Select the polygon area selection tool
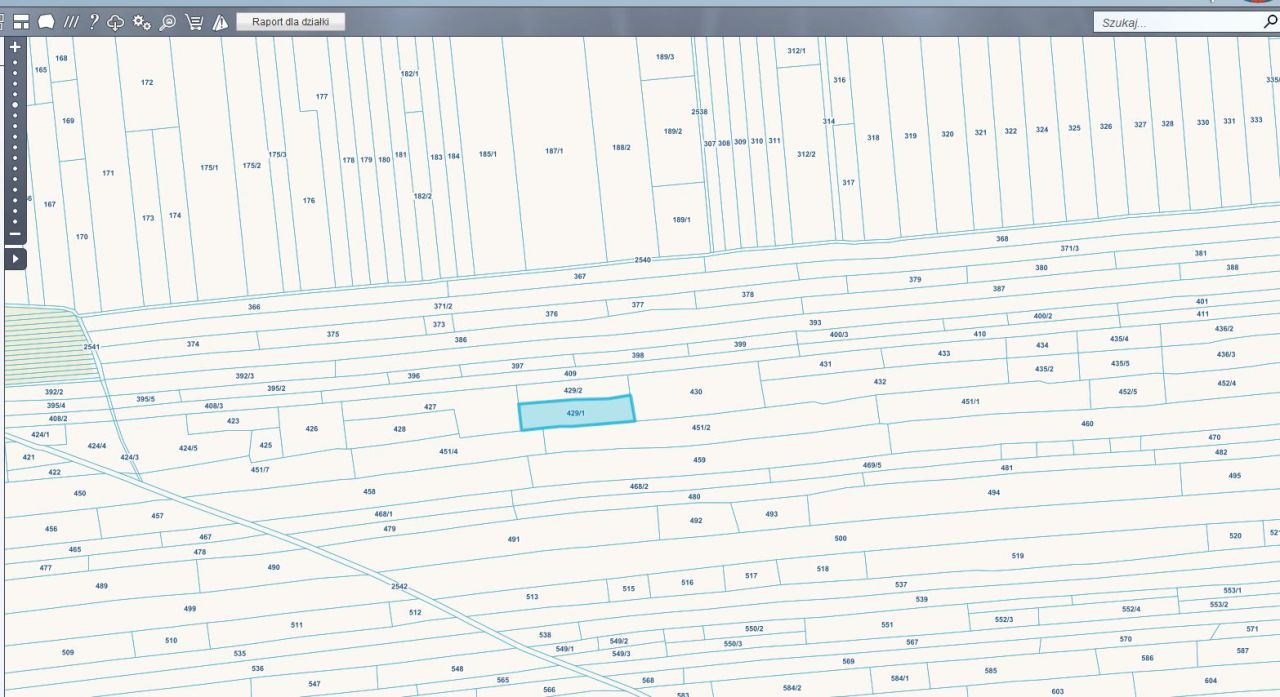The width and height of the screenshot is (1280, 697). pos(45,21)
